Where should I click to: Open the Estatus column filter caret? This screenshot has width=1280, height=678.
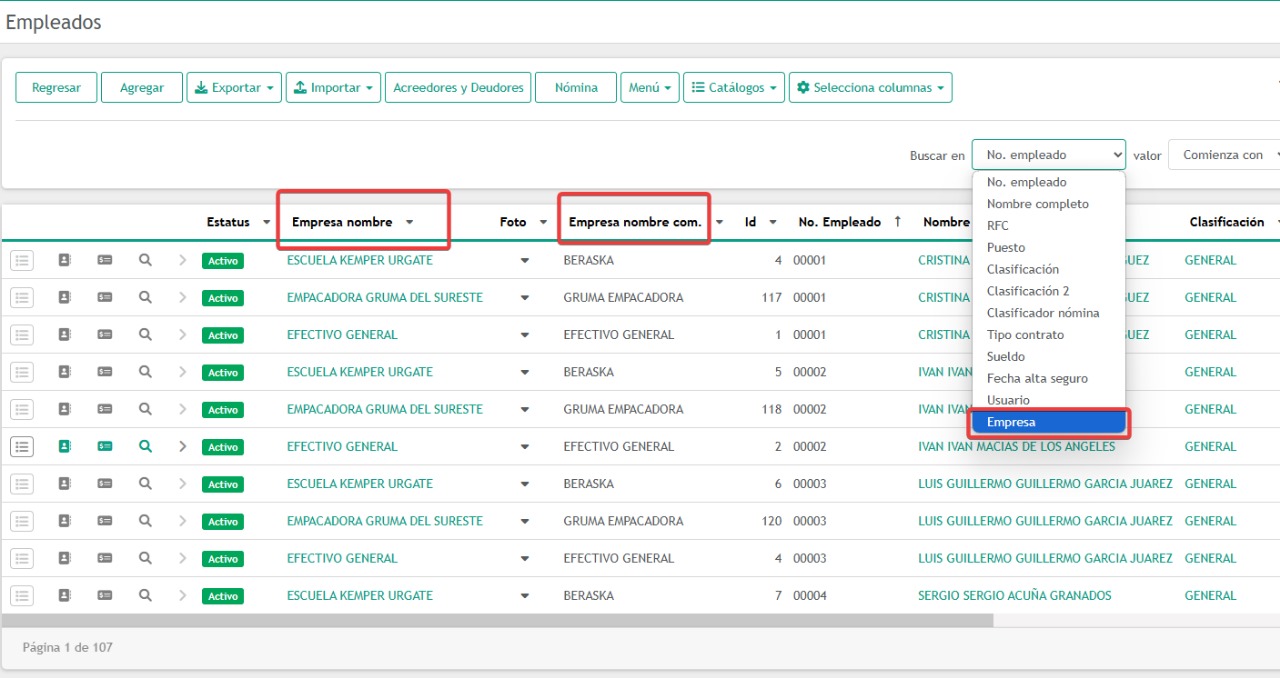coord(266,222)
